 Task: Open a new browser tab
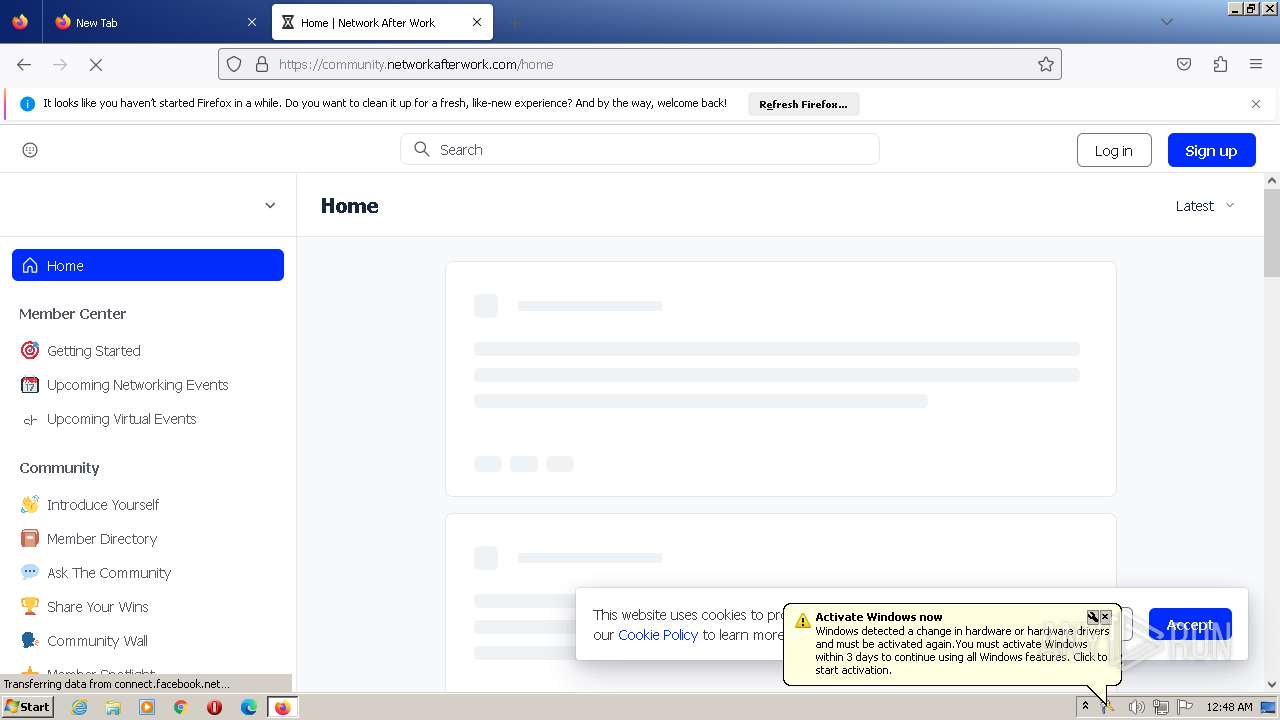pyautogui.click(x=514, y=22)
